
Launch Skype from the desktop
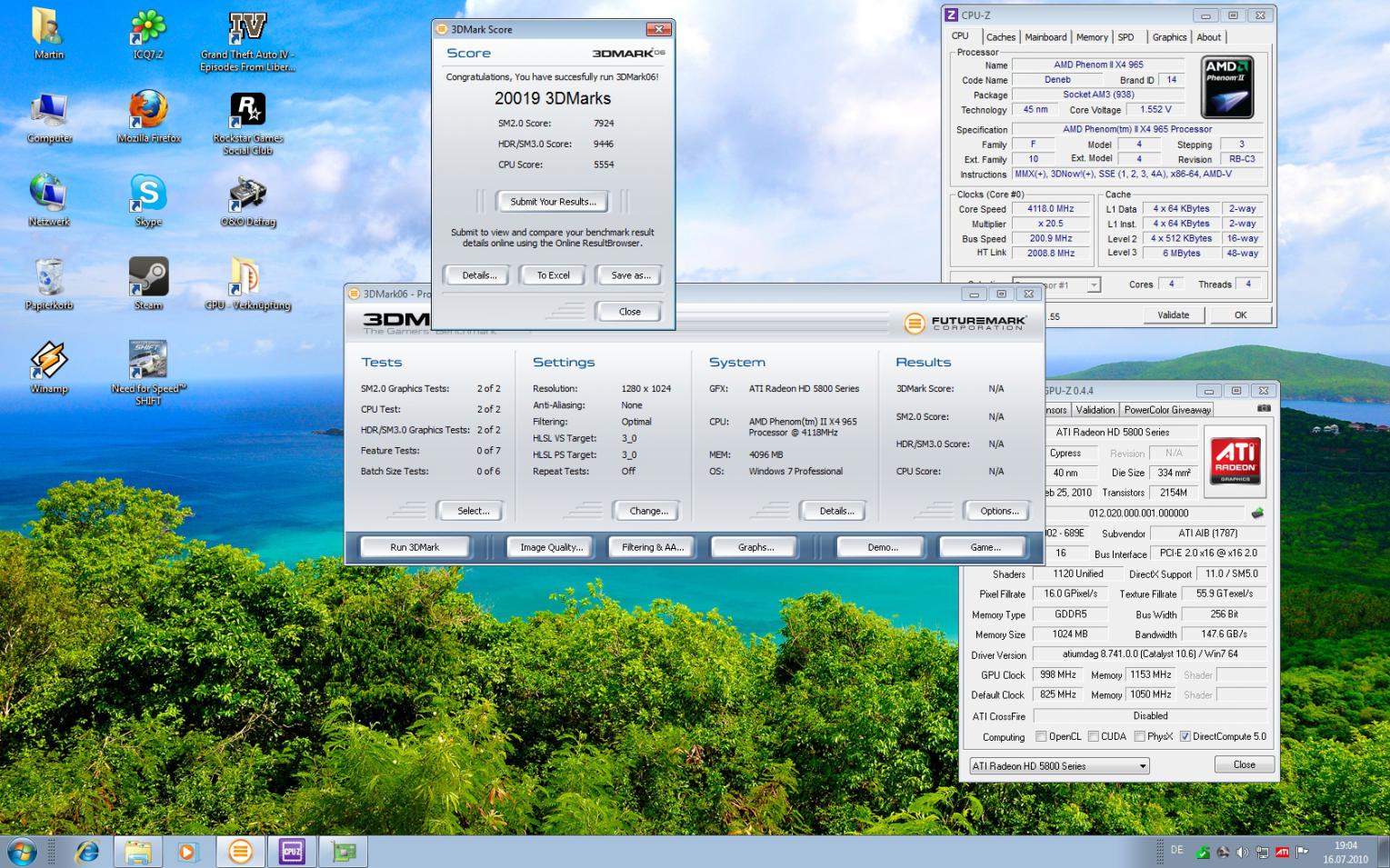(148, 201)
